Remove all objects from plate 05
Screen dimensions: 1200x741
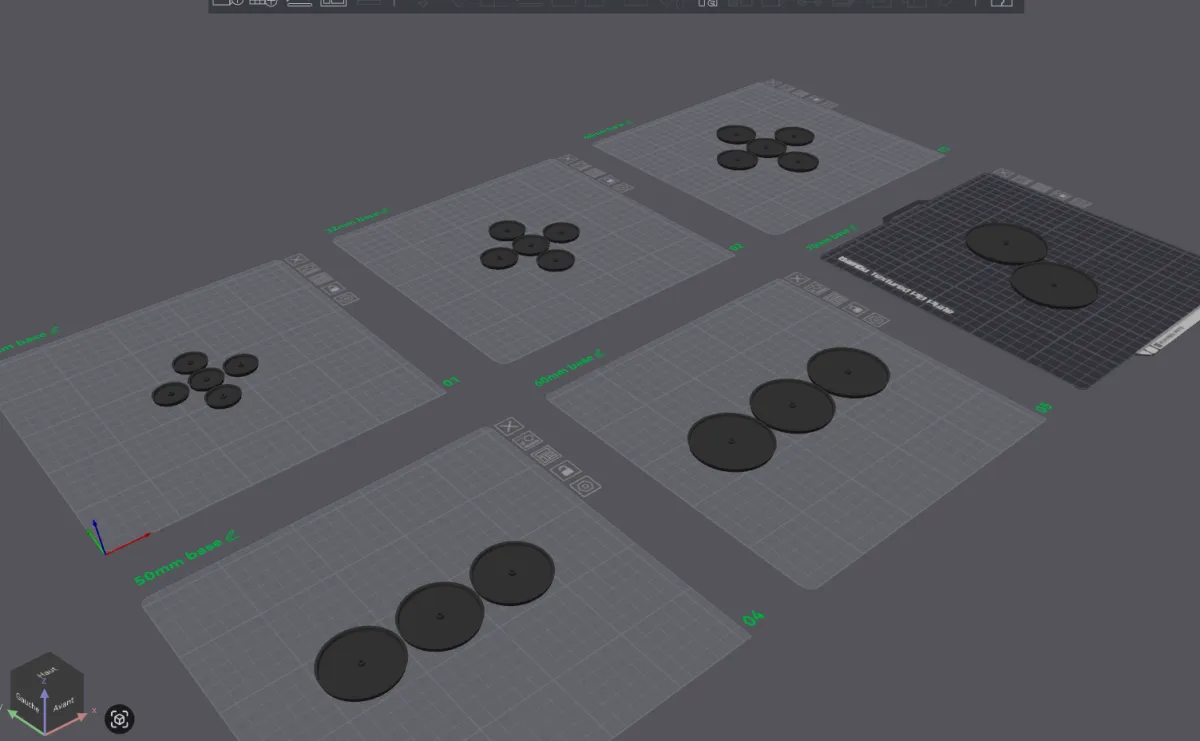tap(797, 279)
